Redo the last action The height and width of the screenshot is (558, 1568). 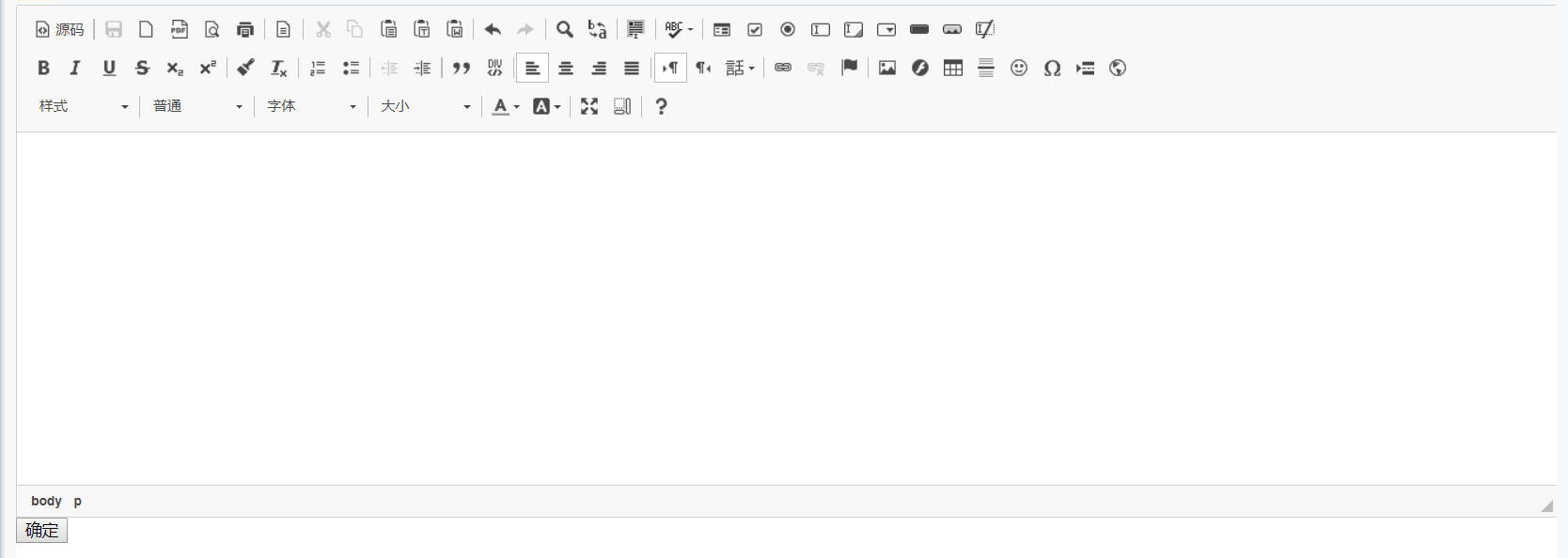(525, 30)
